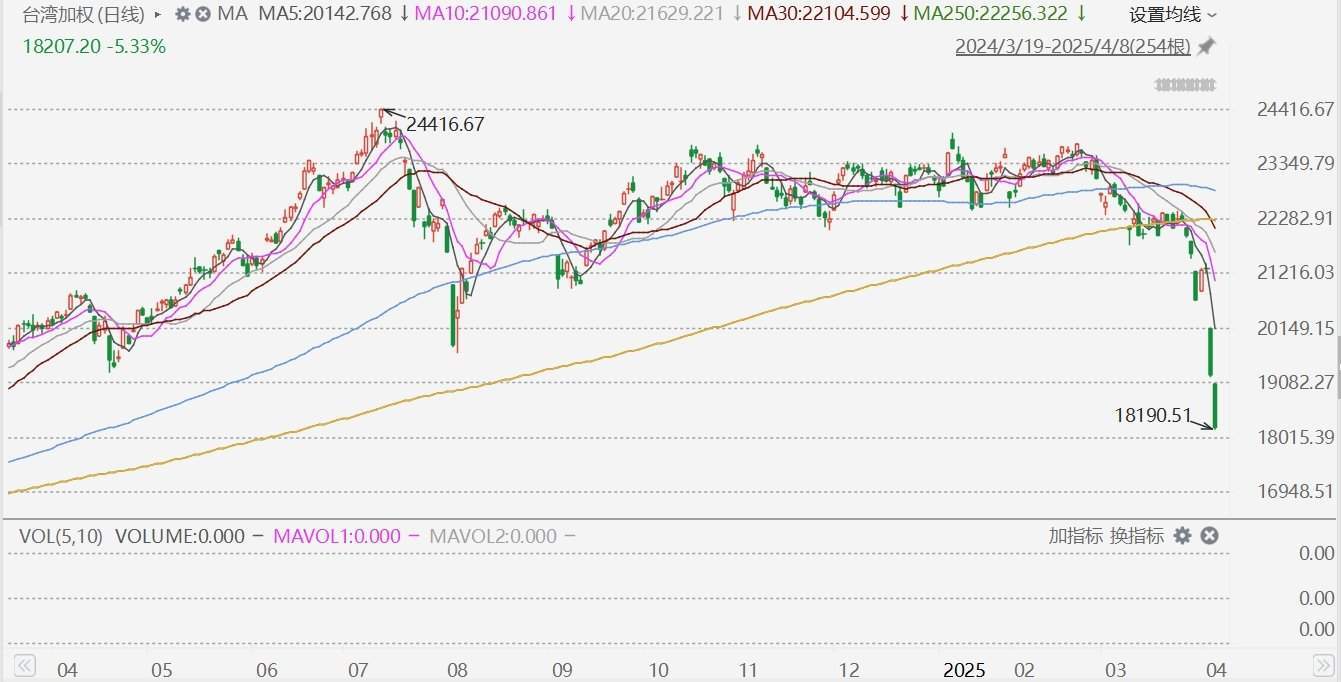Click the 18190.51 low price marker

[1153, 415]
